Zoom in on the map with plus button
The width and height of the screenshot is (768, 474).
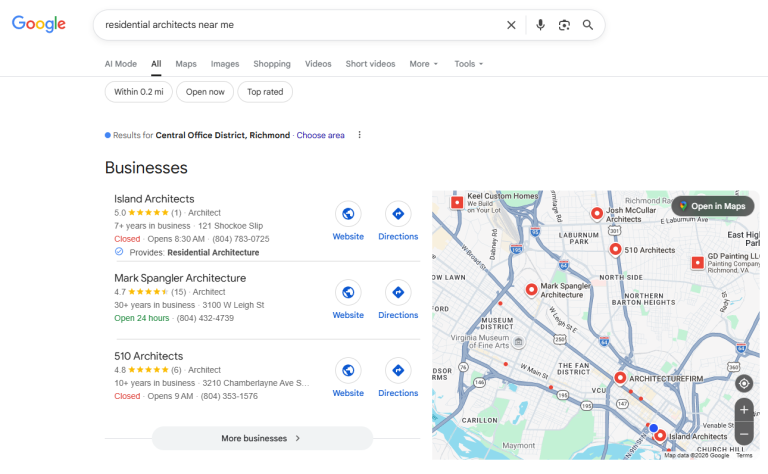744,410
